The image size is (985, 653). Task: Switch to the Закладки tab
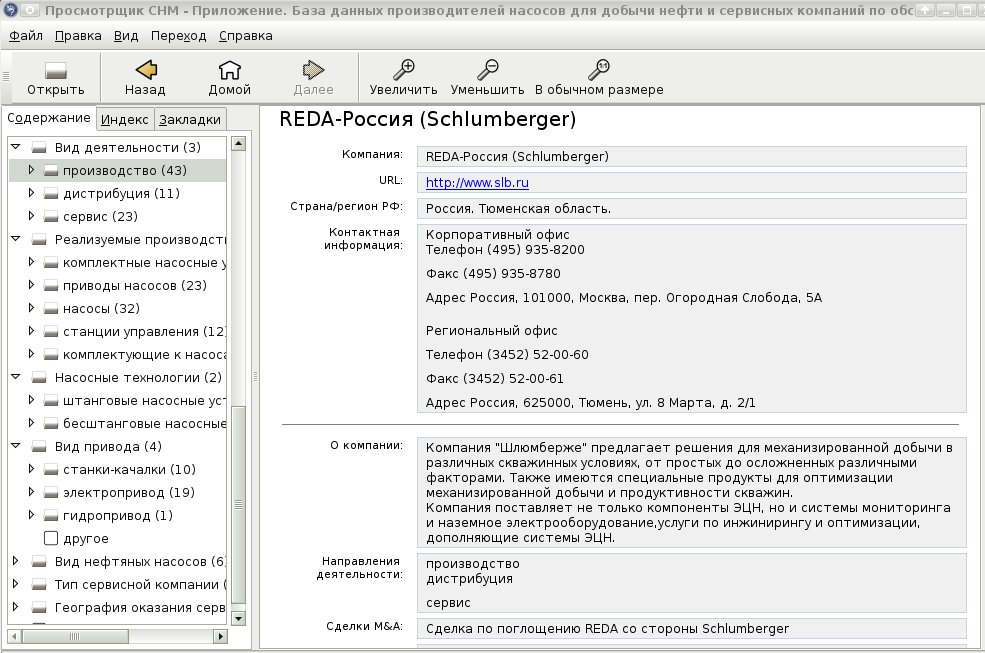(x=190, y=119)
